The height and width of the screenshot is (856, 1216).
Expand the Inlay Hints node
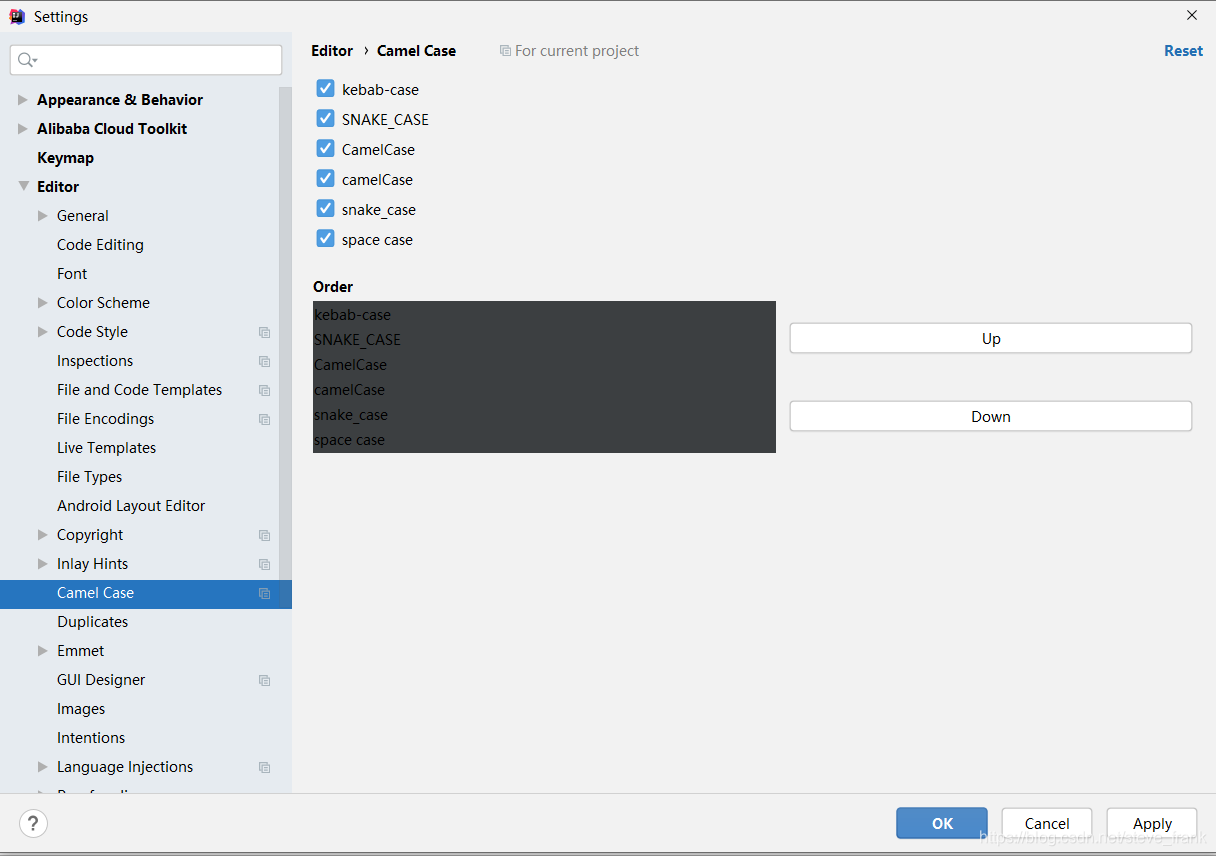(43, 564)
